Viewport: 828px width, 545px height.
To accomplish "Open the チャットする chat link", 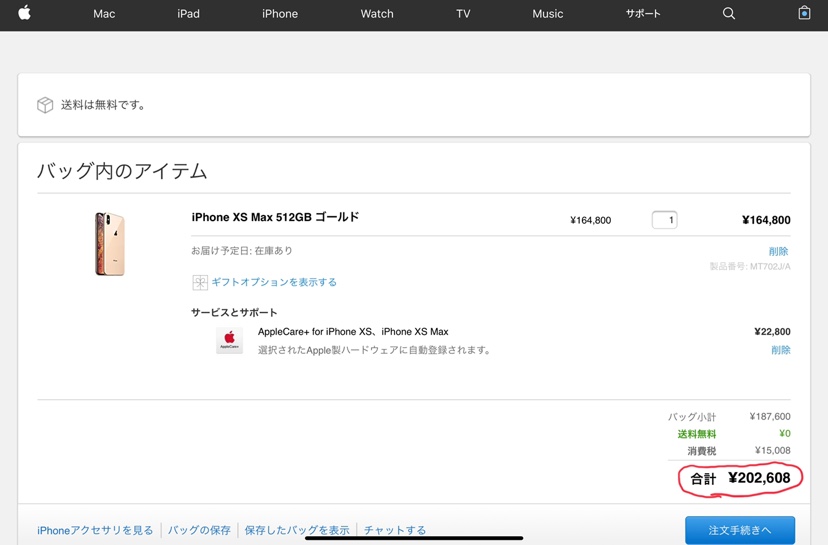I will click(x=395, y=530).
